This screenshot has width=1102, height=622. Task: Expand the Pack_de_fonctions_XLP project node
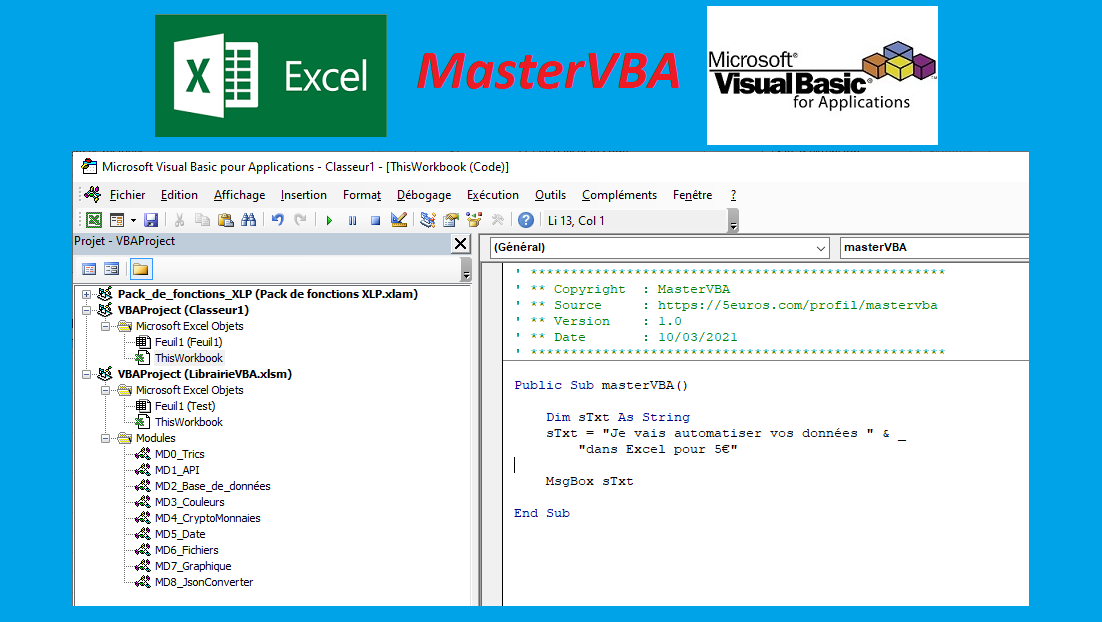point(86,294)
